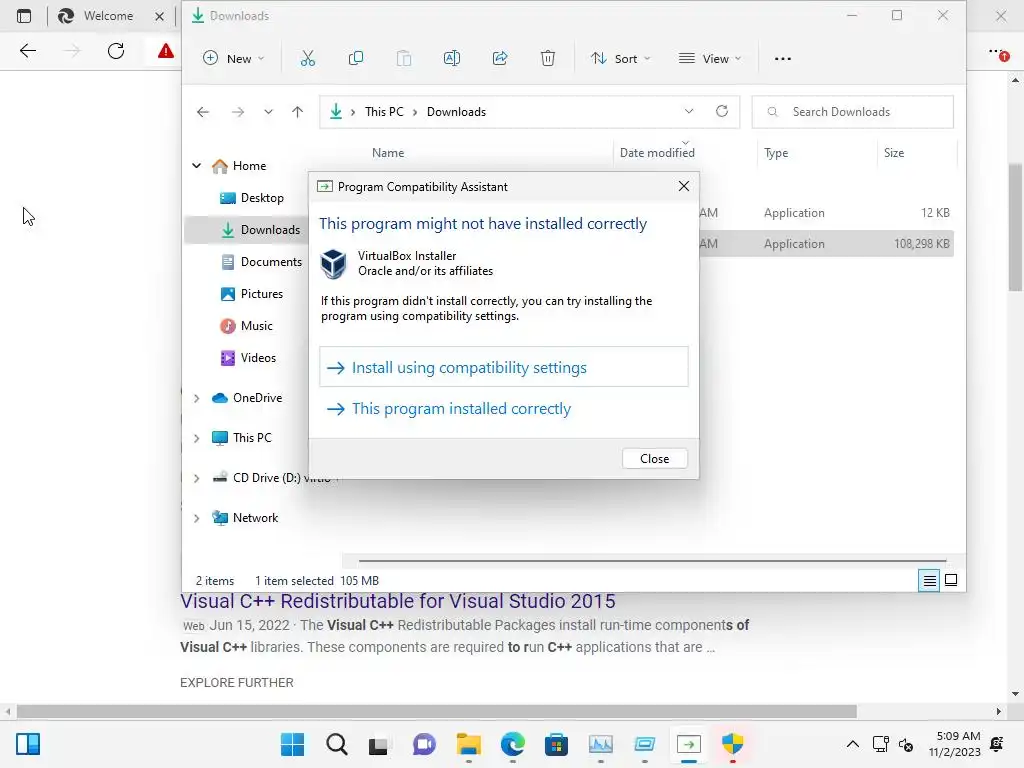
Task: Click This PC in the address breadcrumb
Action: point(384,112)
